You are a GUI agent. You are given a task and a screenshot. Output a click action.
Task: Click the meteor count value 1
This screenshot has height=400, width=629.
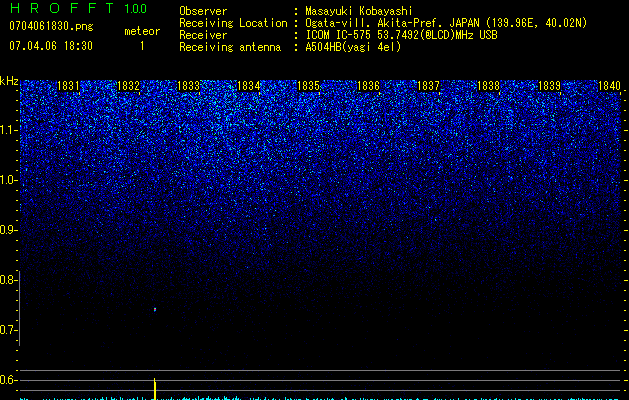coord(142,46)
